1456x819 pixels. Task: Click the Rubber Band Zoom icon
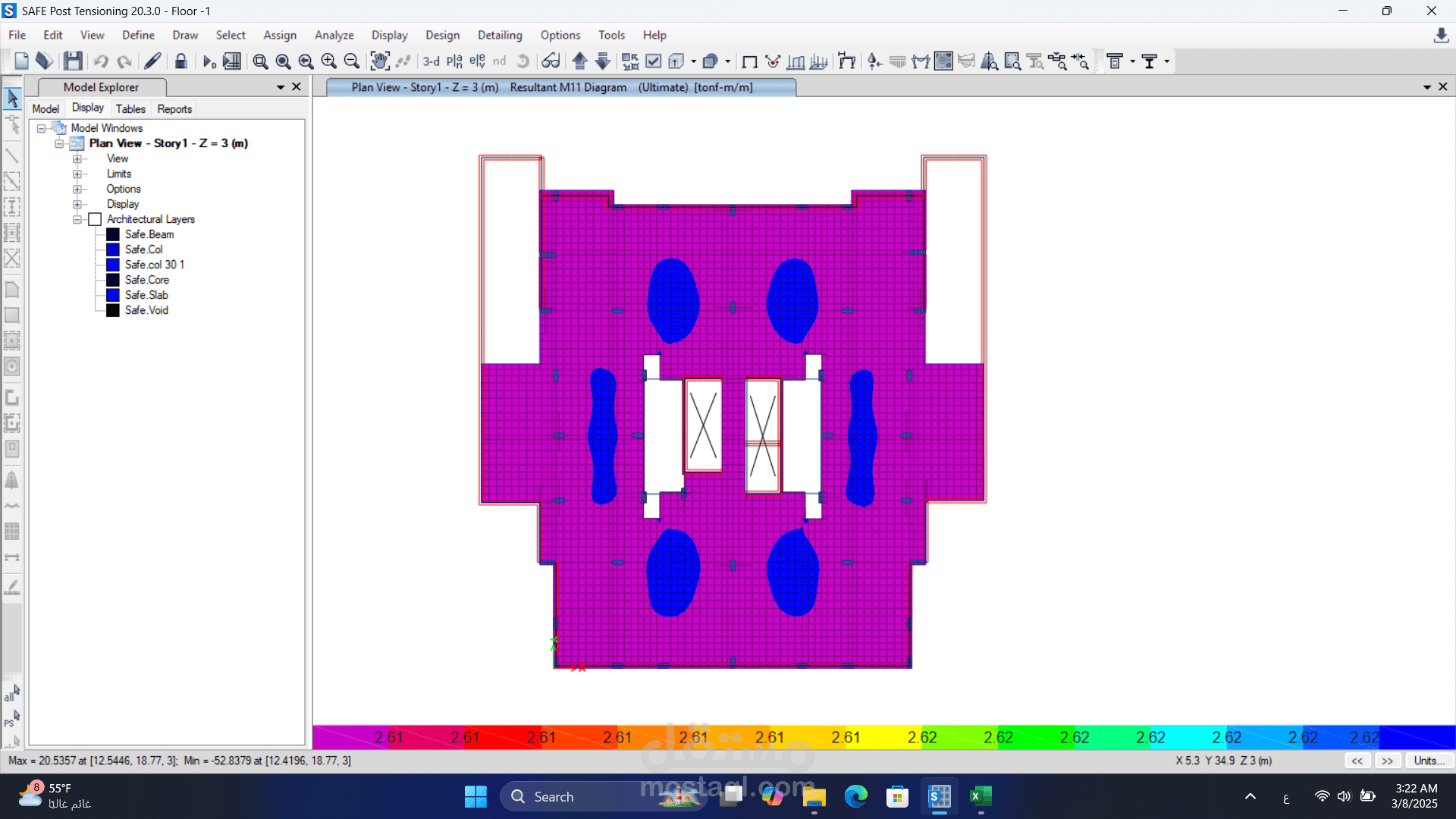pyautogui.click(x=260, y=61)
